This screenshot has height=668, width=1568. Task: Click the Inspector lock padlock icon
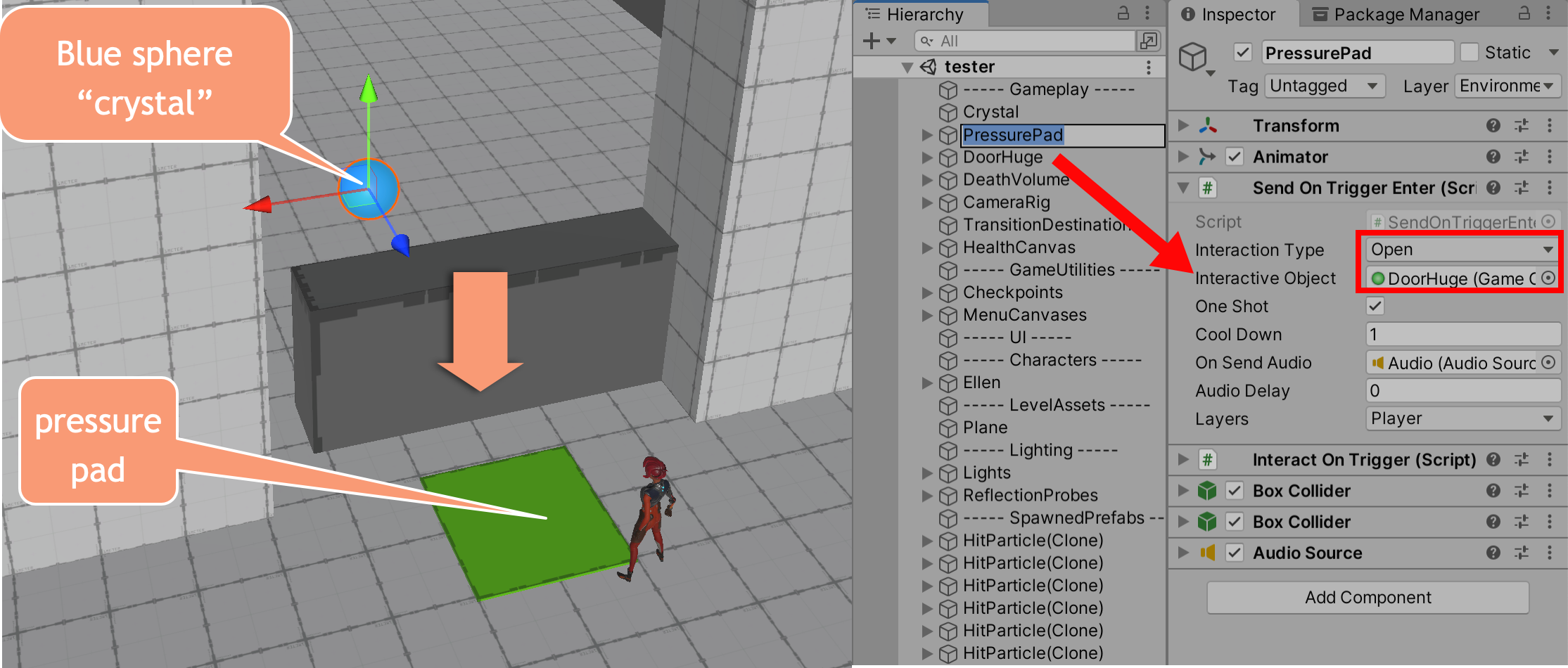click(1524, 14)
